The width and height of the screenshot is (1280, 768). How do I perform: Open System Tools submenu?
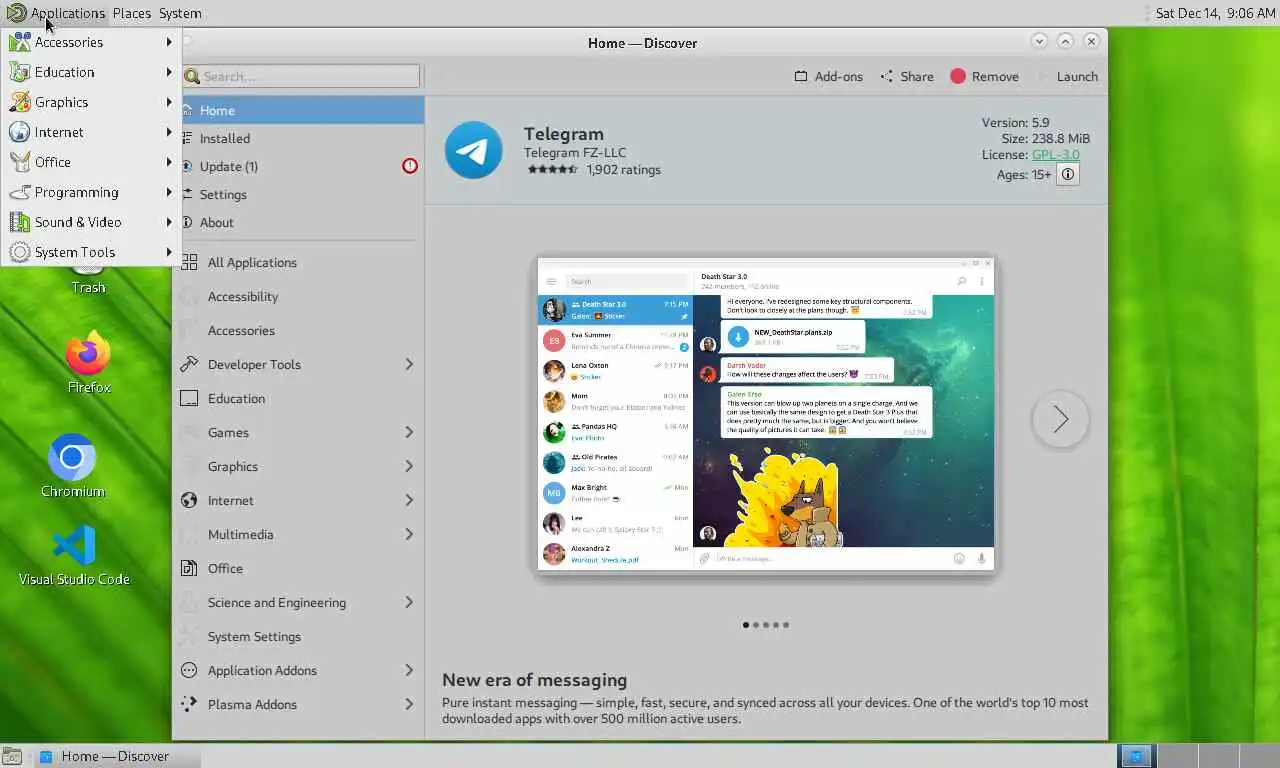91,252
